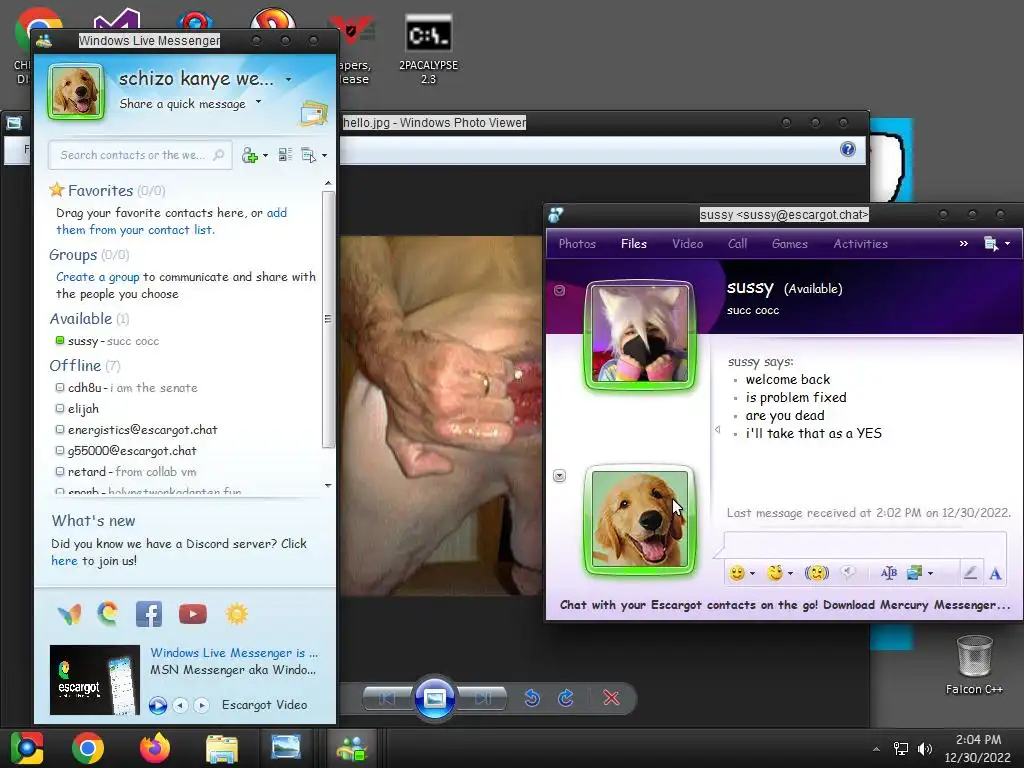Image resolution: width=1024 pixels, height=768 pixels.
Task: Open 'Windows Live Messenger is ...' video link
Action: click(234, 653)
